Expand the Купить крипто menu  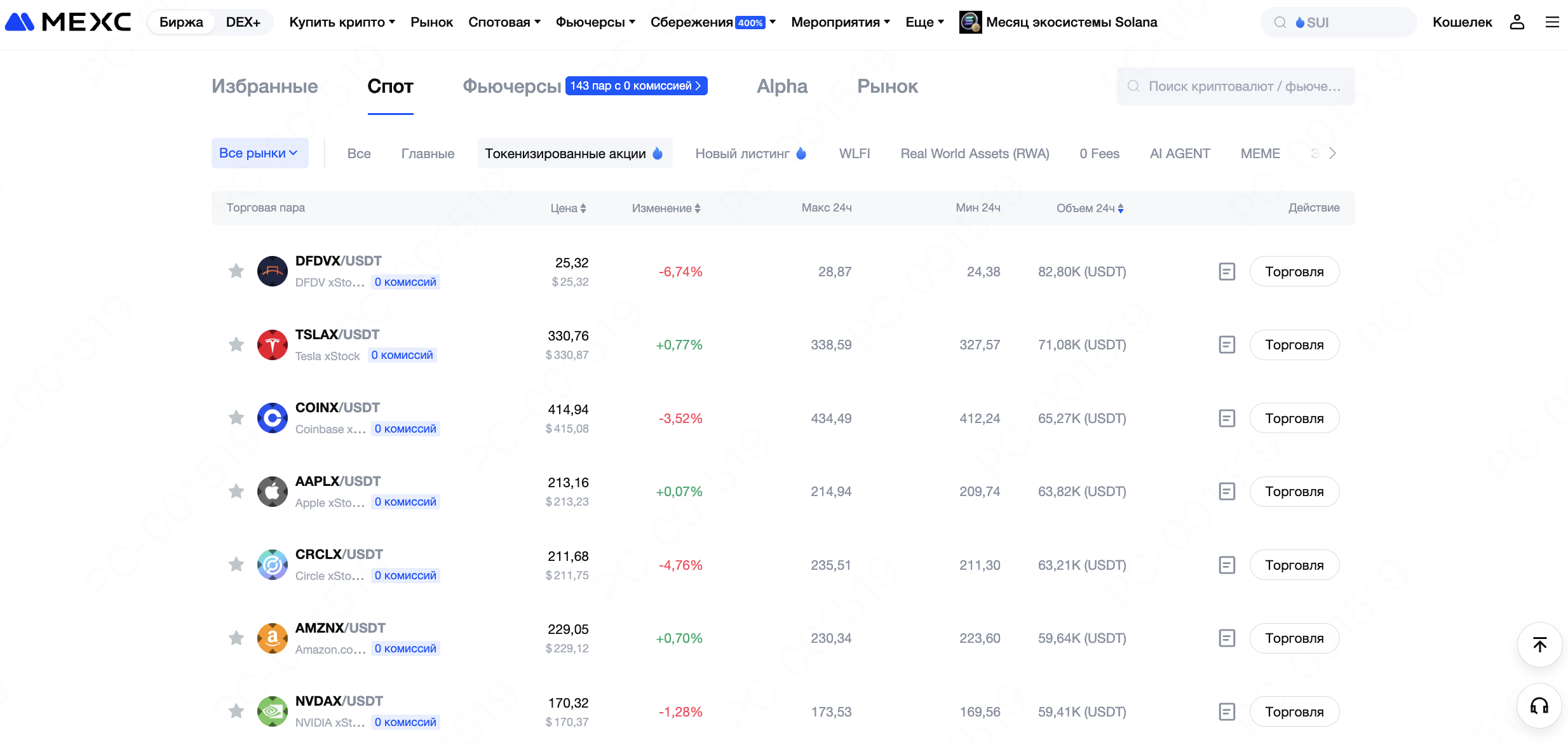(x=342, y=22)
